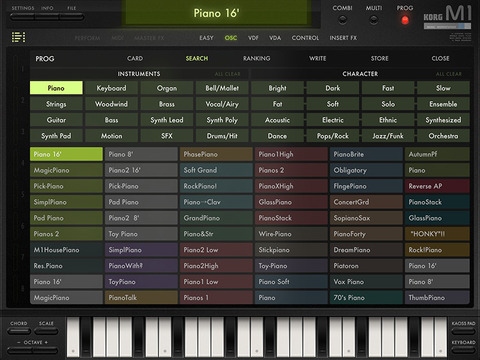Select the Toy Piano program
Screen dimensions: 480x360
pyautogui.click(x=141, y=234)
